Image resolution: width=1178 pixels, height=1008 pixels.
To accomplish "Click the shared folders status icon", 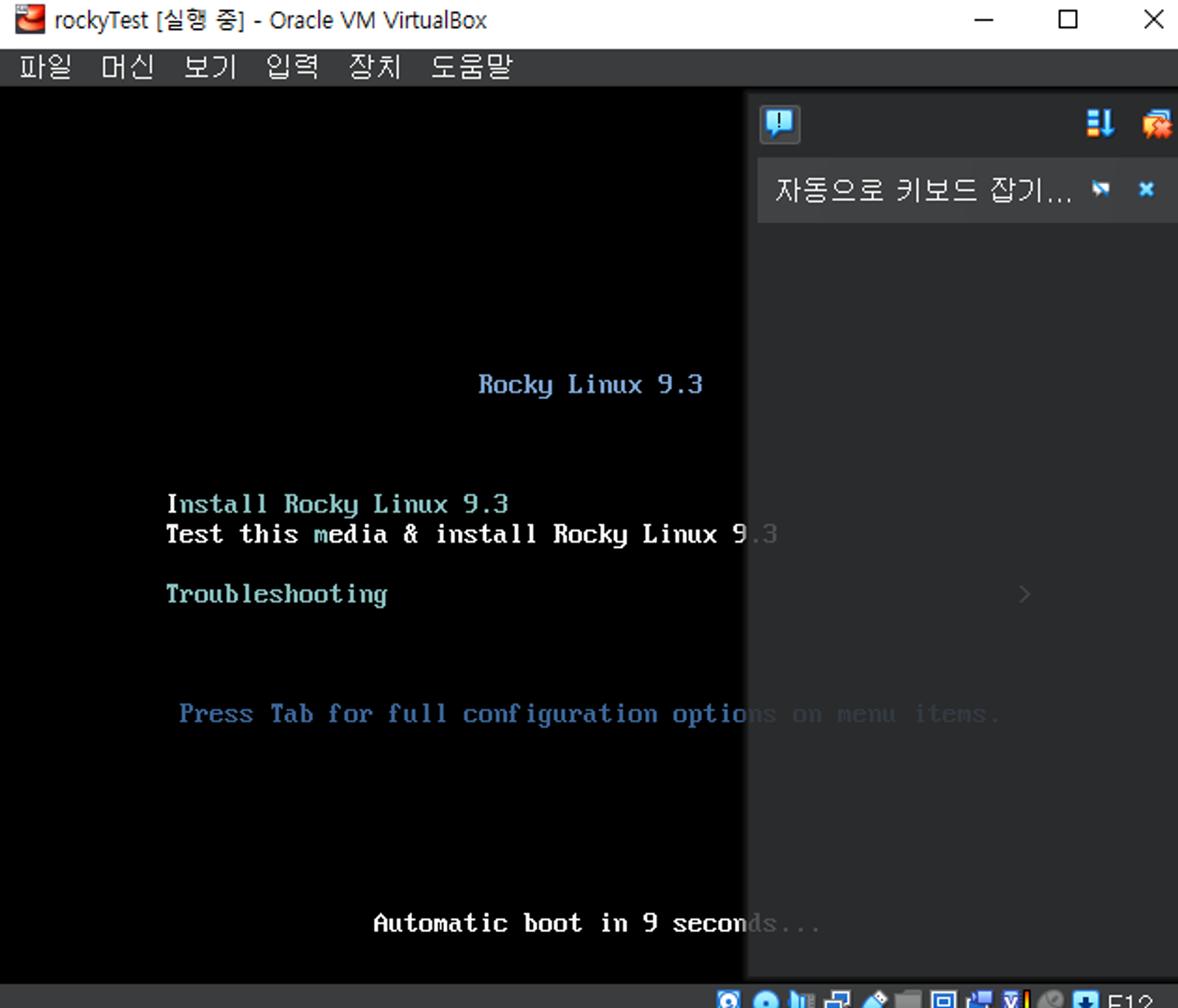I will pyautogui.click(x=908, y=1000).
